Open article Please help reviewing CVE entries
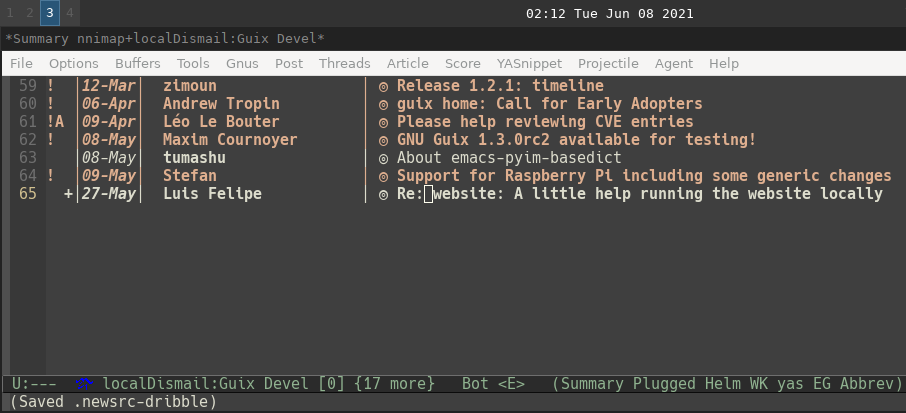Screen dimensions: 906x413 (545, 122)
